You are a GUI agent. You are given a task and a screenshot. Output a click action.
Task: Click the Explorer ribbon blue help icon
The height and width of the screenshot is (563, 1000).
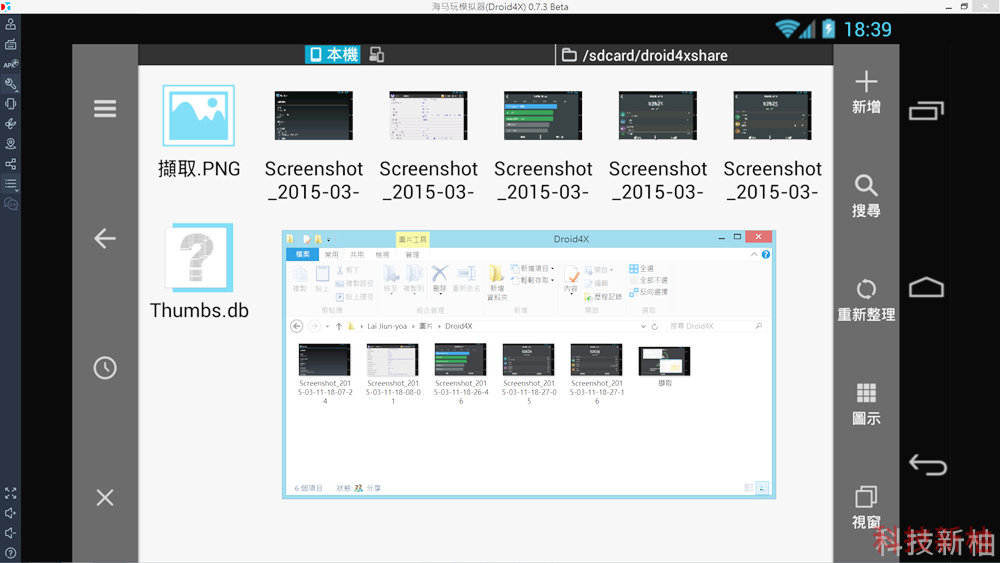tap(766, 254)
